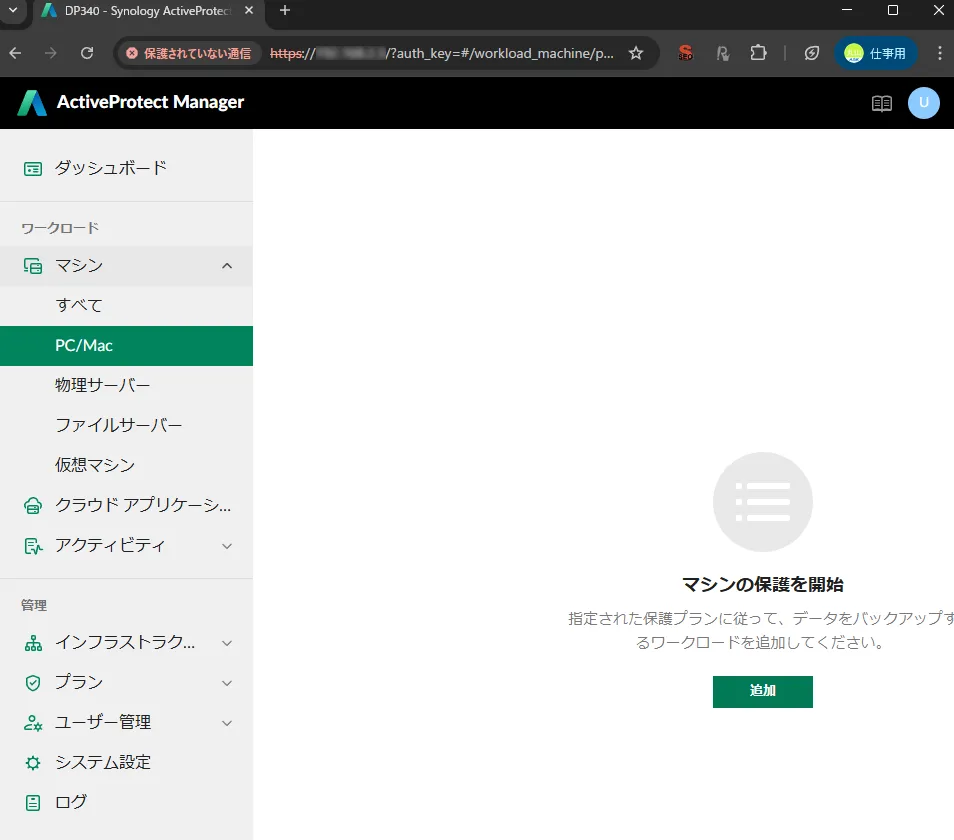954x840 pixels.
Task: Expand the プラン section chevron
Action: (227, 683)
